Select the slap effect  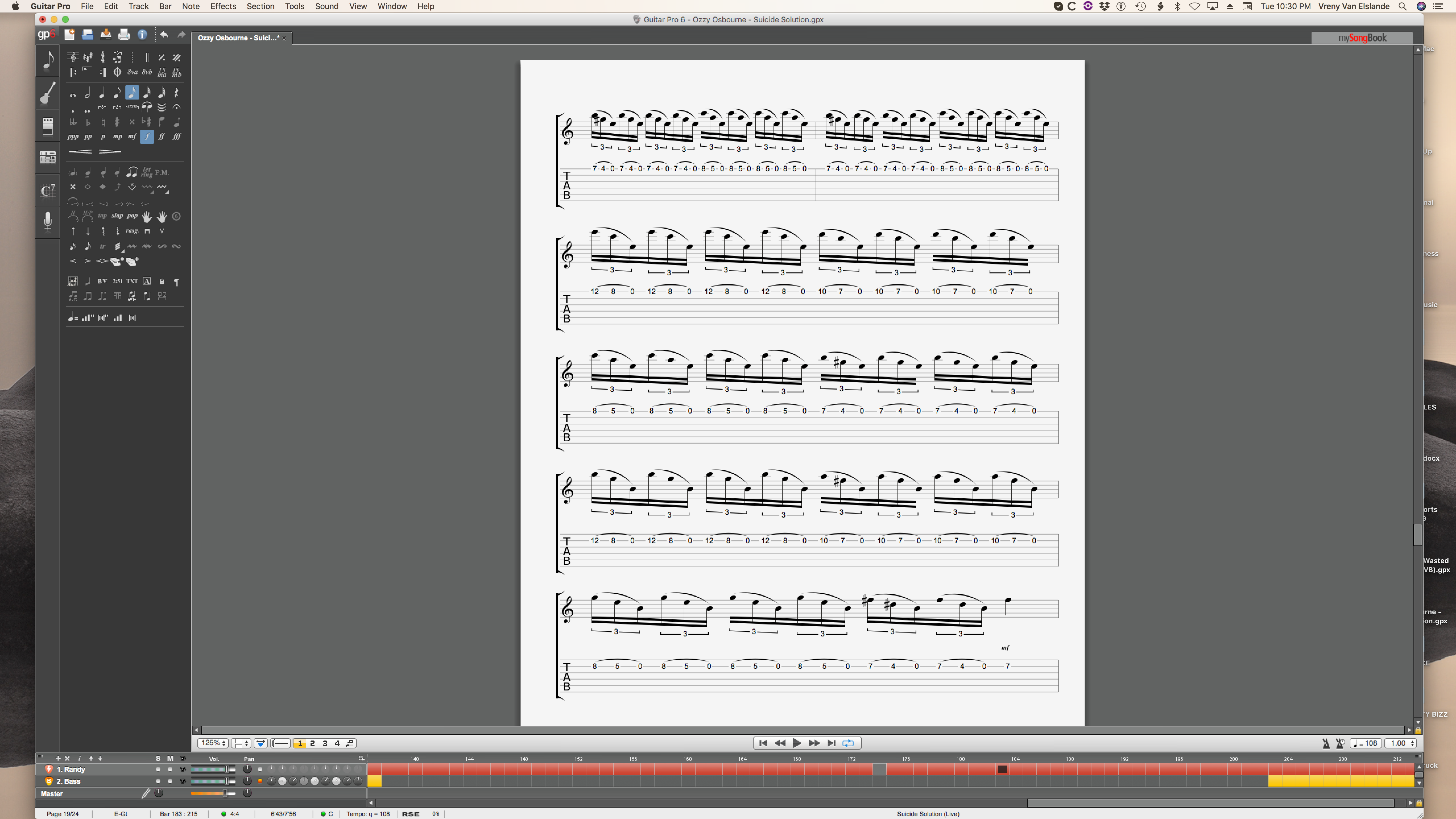pos(117,216)
